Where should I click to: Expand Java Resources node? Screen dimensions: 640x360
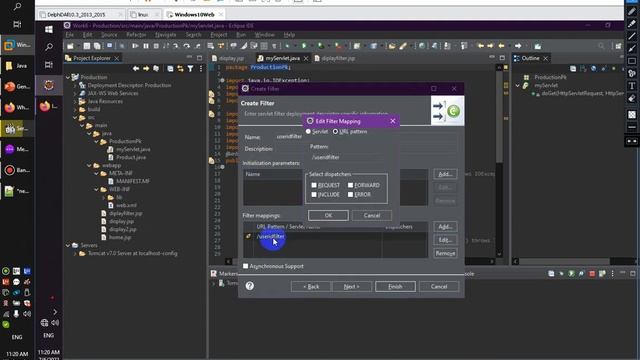click(x=75, y=101)
